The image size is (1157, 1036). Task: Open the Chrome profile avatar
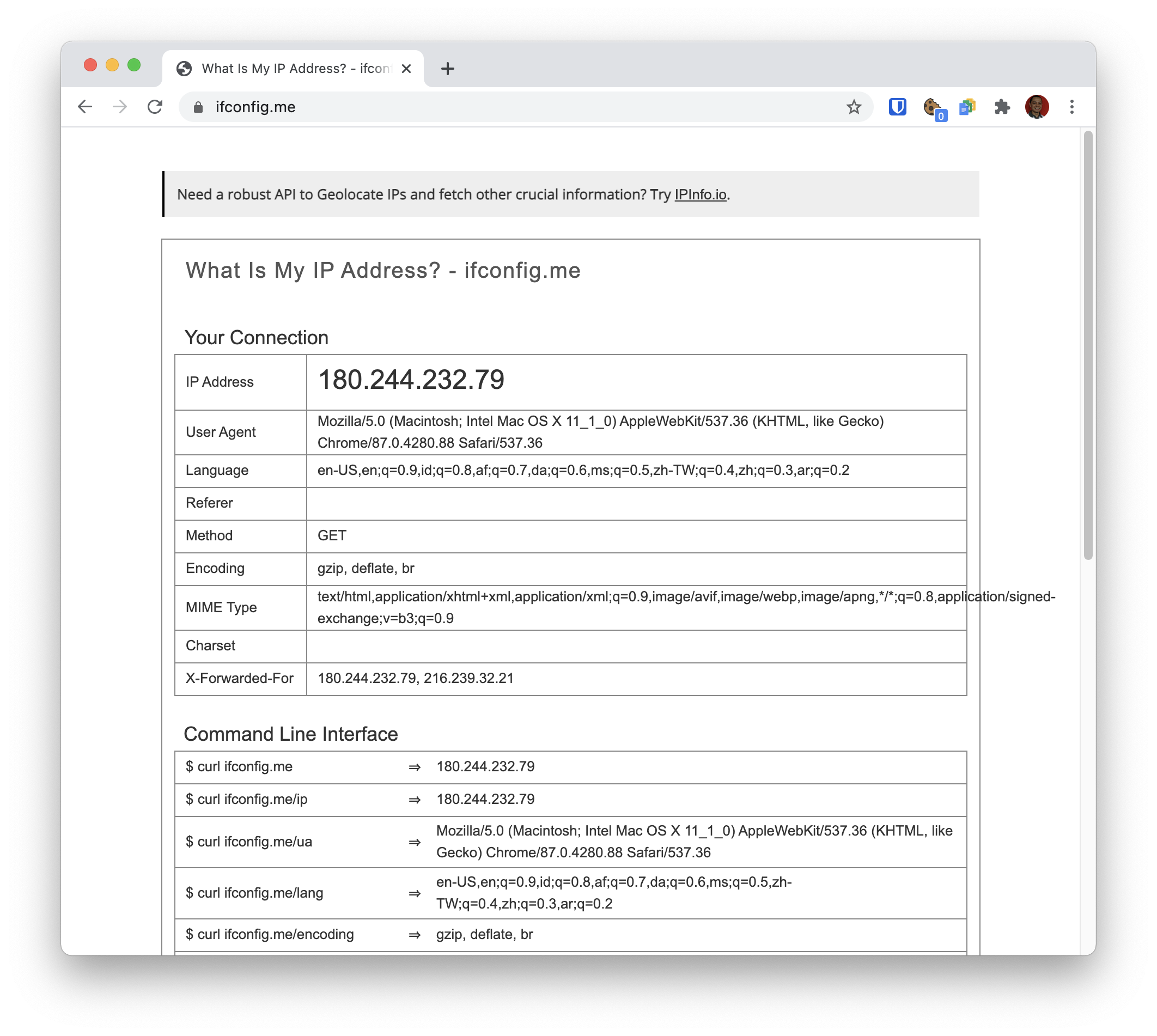[1036, 106]
